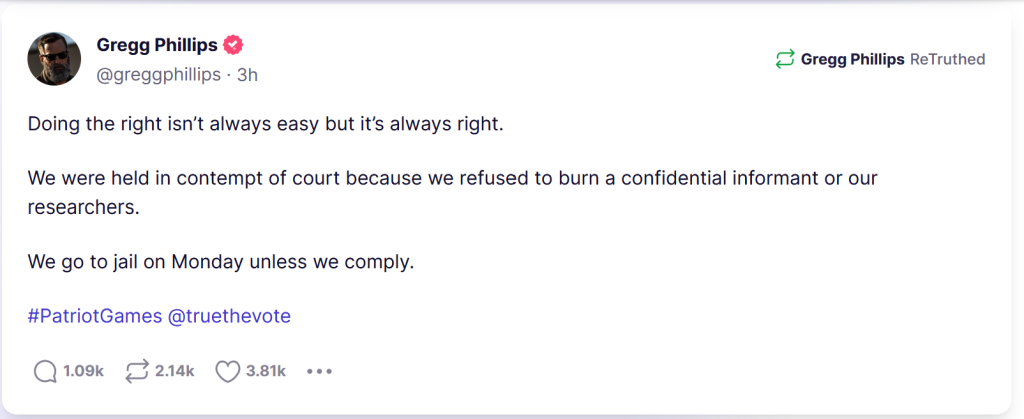Like the post with the heart icon

228,371
